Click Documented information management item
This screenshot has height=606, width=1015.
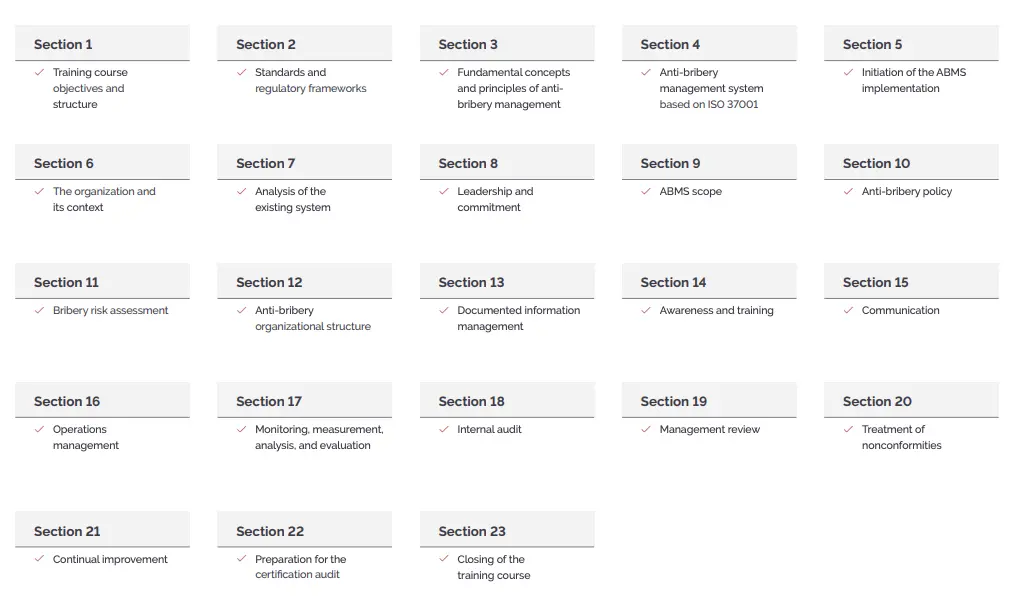[x=519, y=319]
